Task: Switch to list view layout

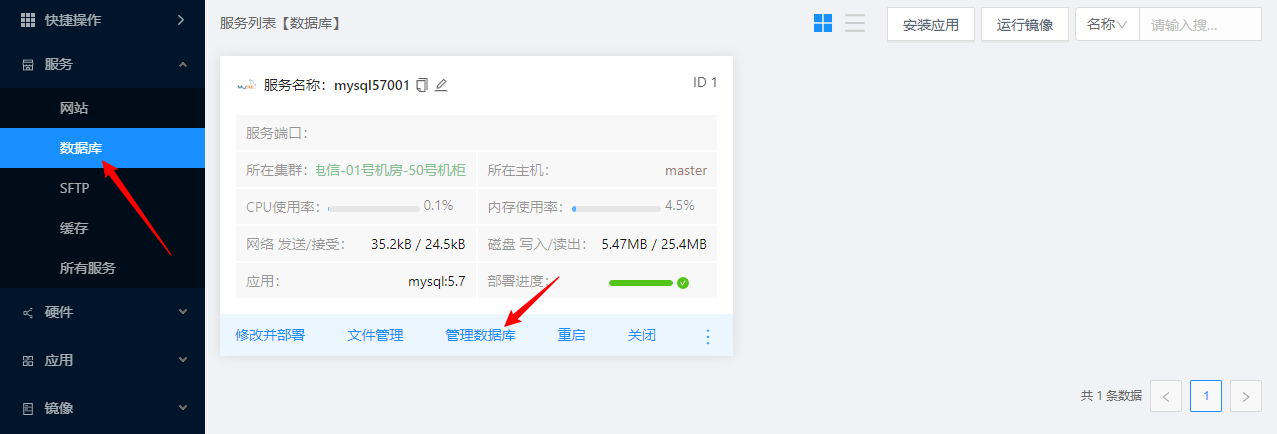Action: click(855, 23)
